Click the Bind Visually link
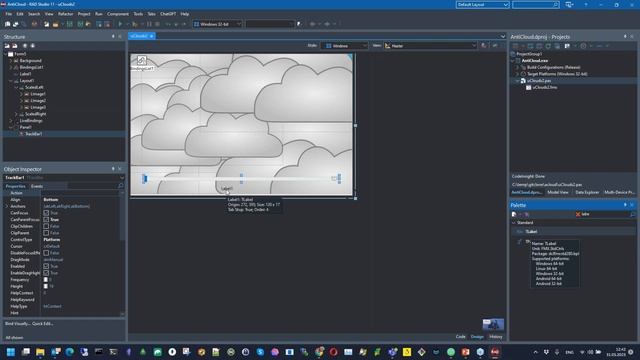Screen dimensions: 640x360 (17, 324)
